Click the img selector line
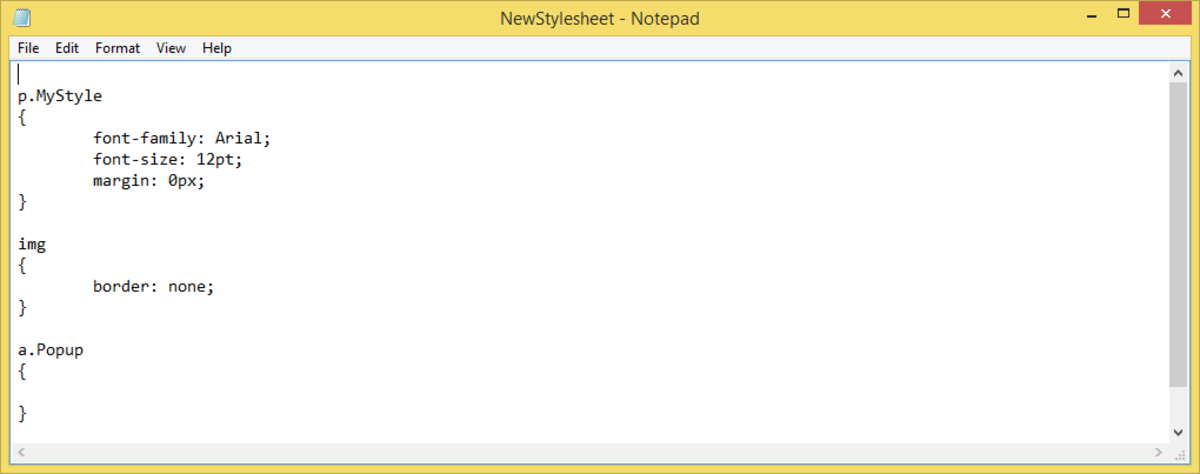The width and height of the screenshot is (1200, 474). pos(32,244)
